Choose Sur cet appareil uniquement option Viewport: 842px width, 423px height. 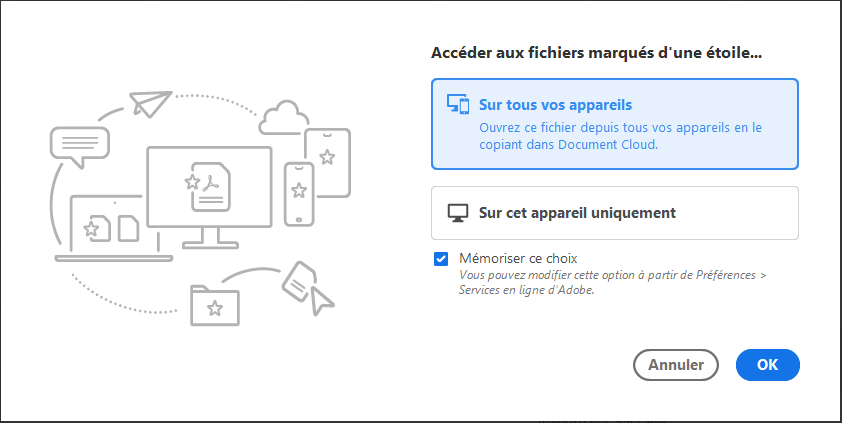614,213
